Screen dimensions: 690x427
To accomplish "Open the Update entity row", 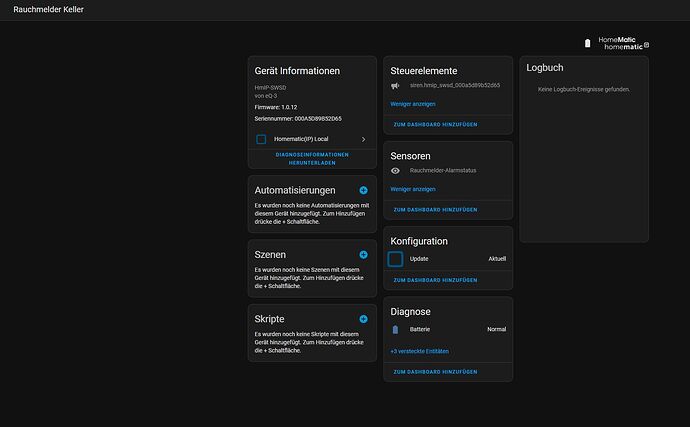I will [x=448, y=259].
